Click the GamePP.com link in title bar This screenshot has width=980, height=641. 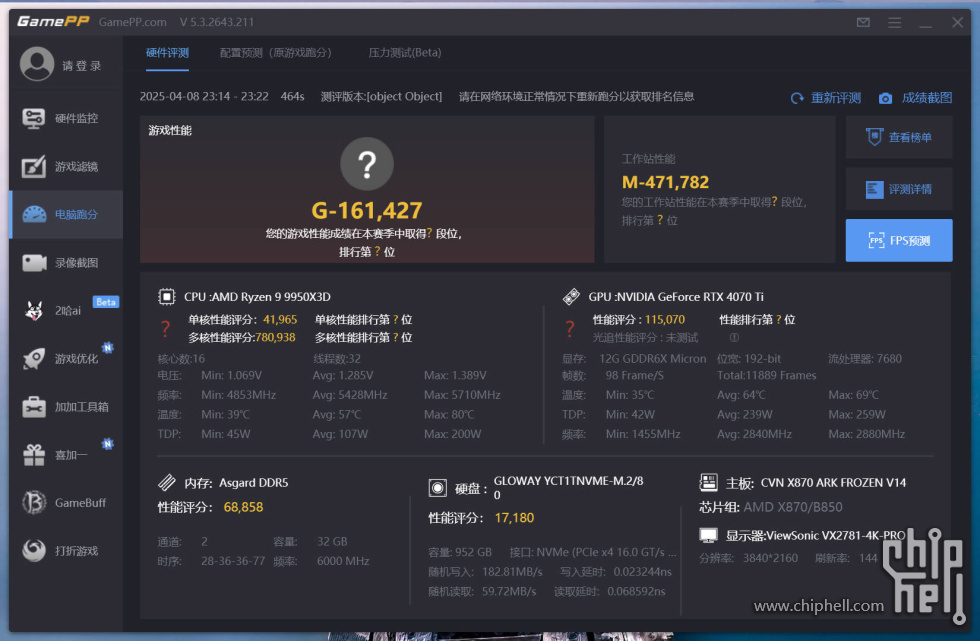coord(132,22)
